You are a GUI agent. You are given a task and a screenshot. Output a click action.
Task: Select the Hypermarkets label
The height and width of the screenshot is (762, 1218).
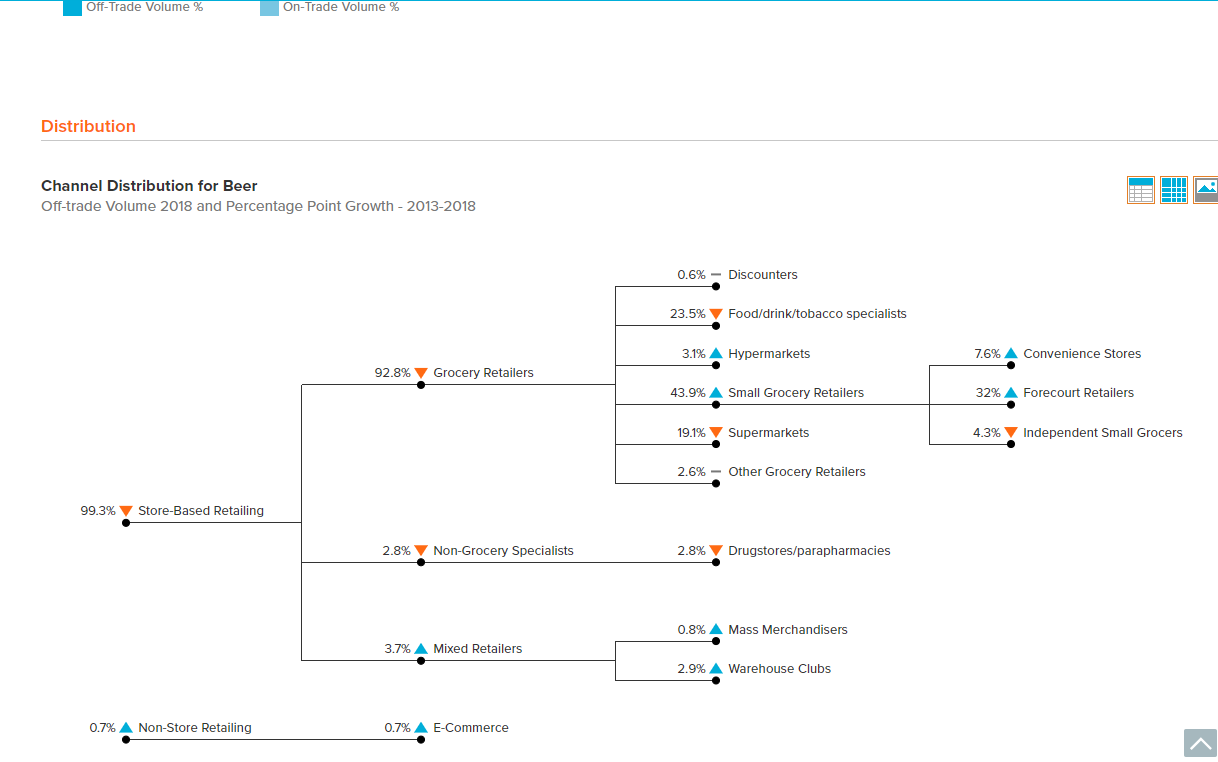pos(769,354)
